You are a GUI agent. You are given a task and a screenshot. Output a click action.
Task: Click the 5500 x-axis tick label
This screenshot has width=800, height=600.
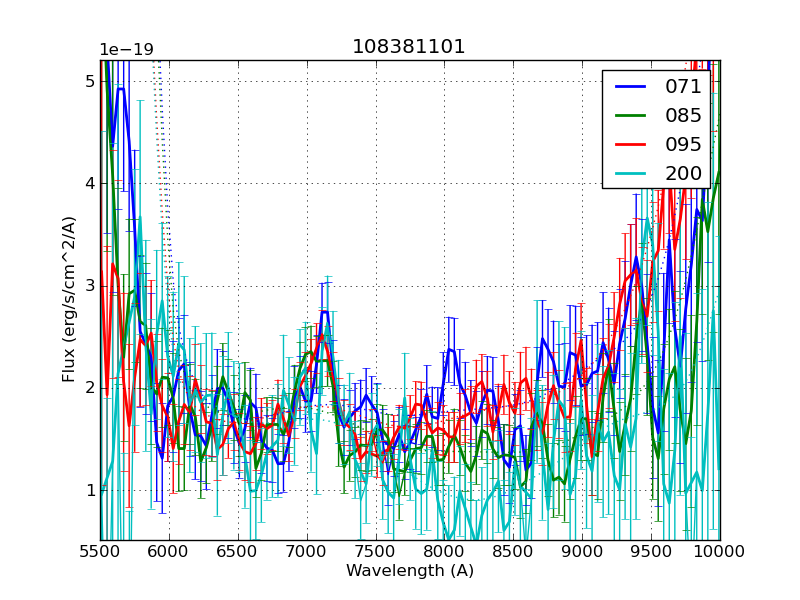click(100, 552)
